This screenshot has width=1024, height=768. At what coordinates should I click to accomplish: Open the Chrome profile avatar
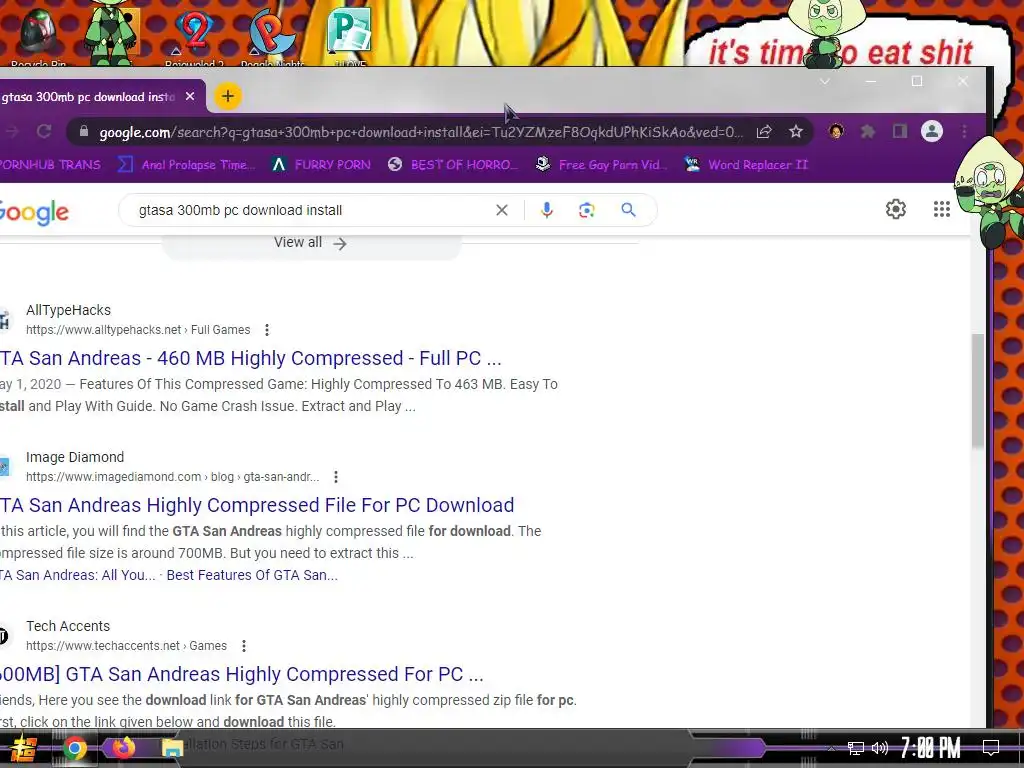932,131
